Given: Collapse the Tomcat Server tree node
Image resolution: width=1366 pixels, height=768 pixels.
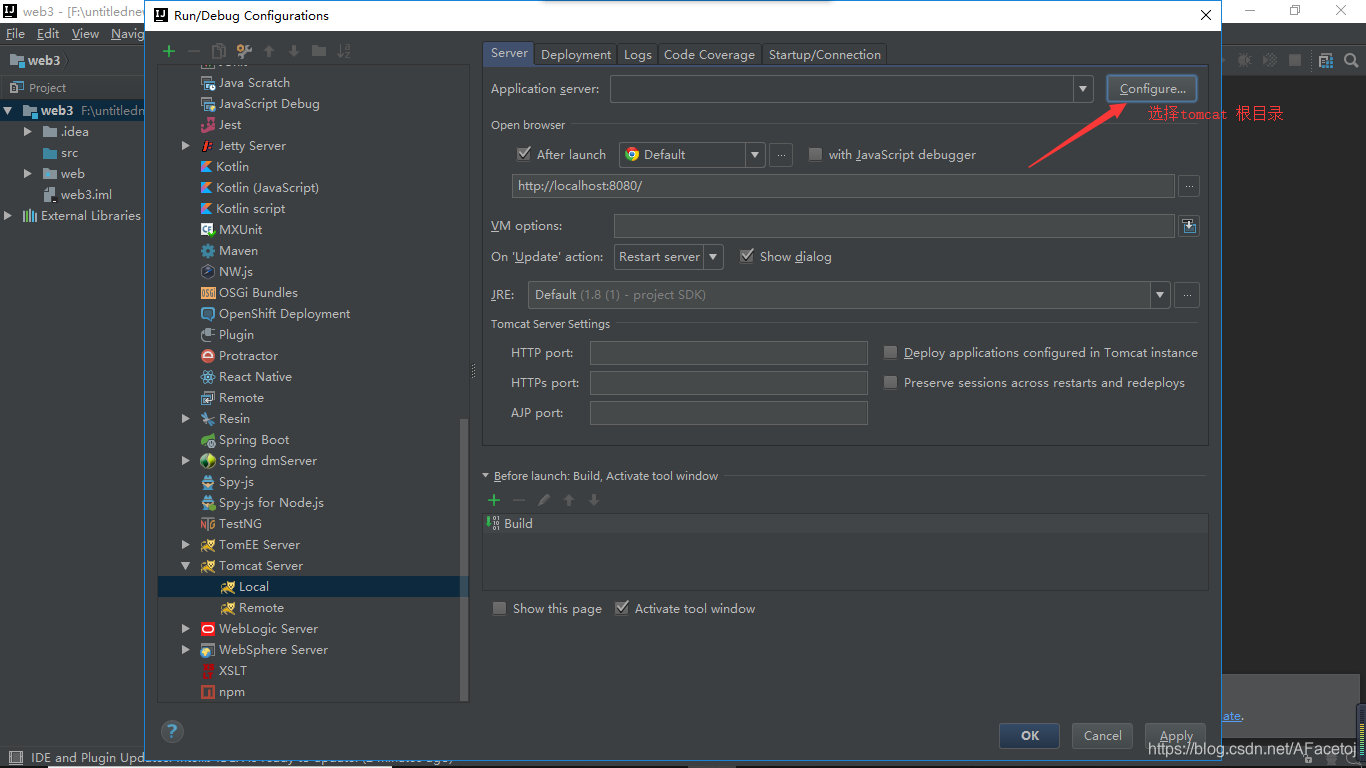Looking at the screenshot, I should (x=186, y=566).
